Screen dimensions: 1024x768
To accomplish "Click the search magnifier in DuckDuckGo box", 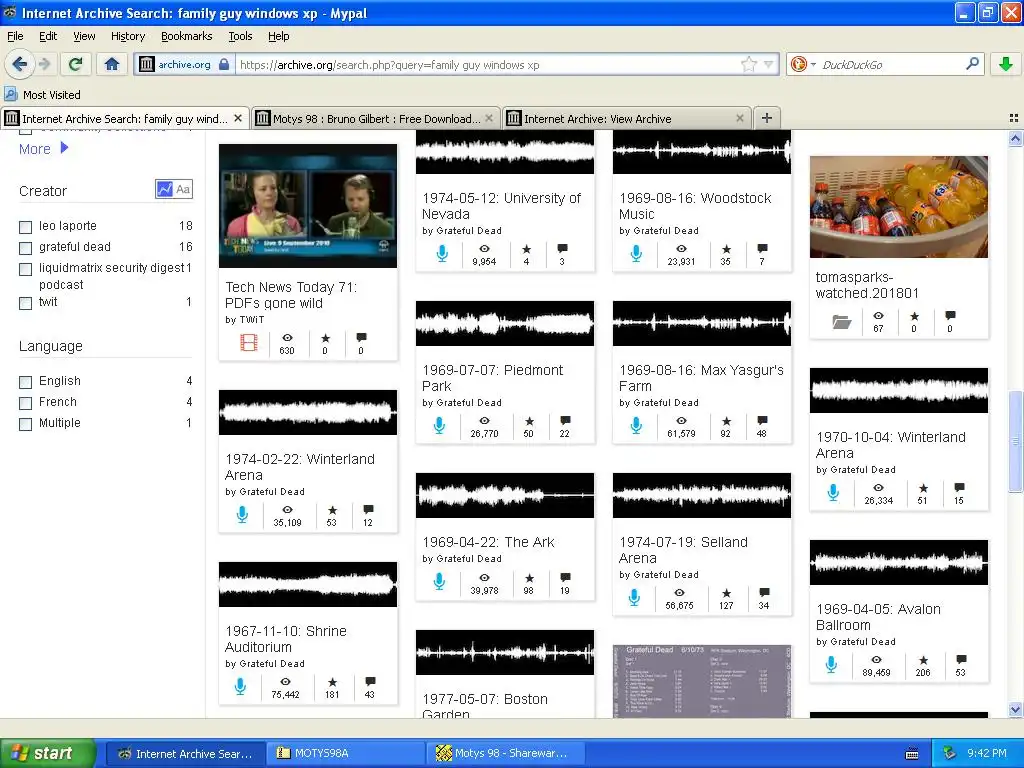I will pyautogui.click(x=972, y=64).
